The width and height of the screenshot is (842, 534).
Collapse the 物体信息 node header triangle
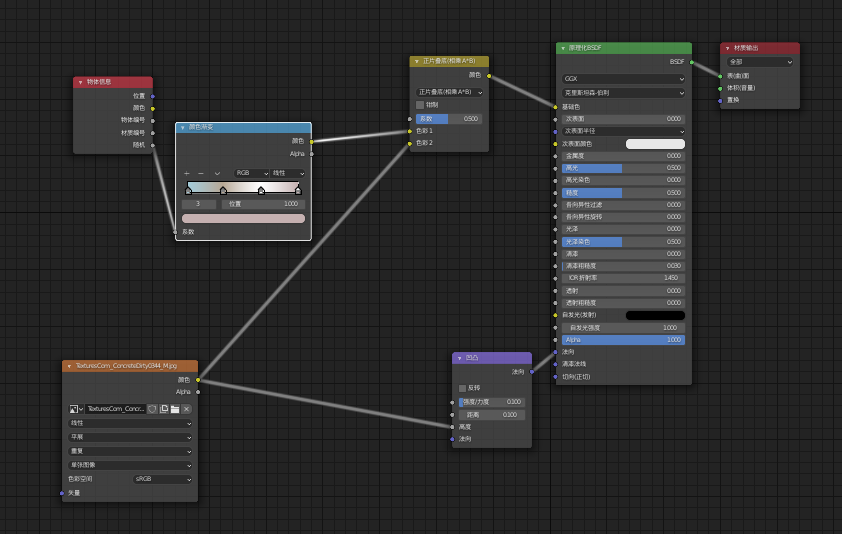(80, 82)
